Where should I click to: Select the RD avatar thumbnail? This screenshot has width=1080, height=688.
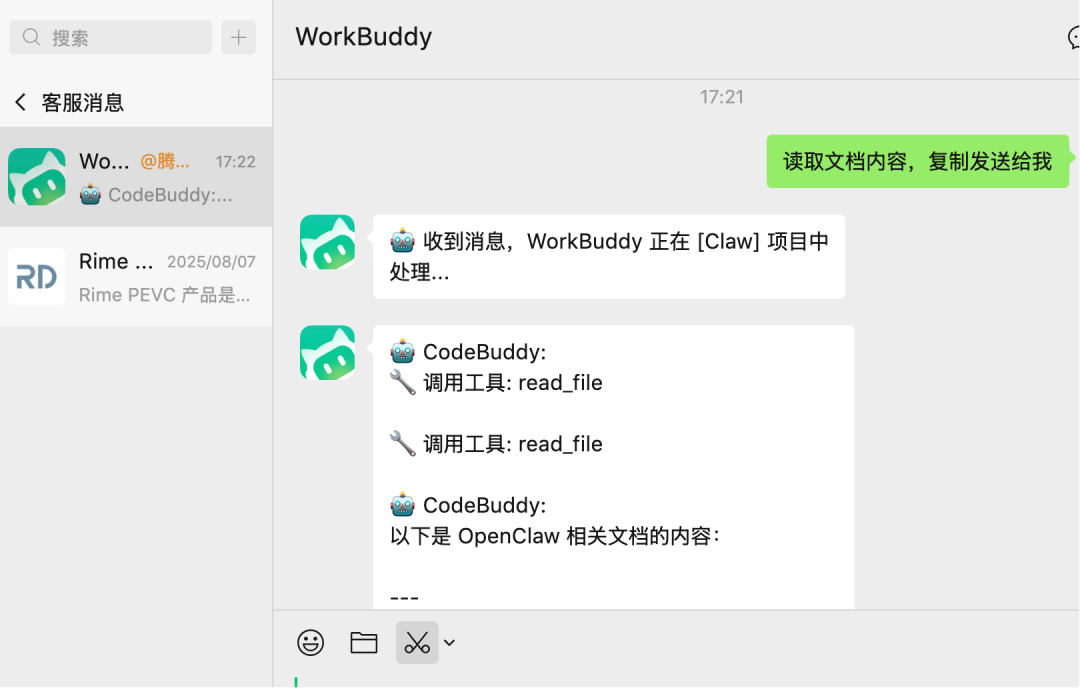(37, 277)
